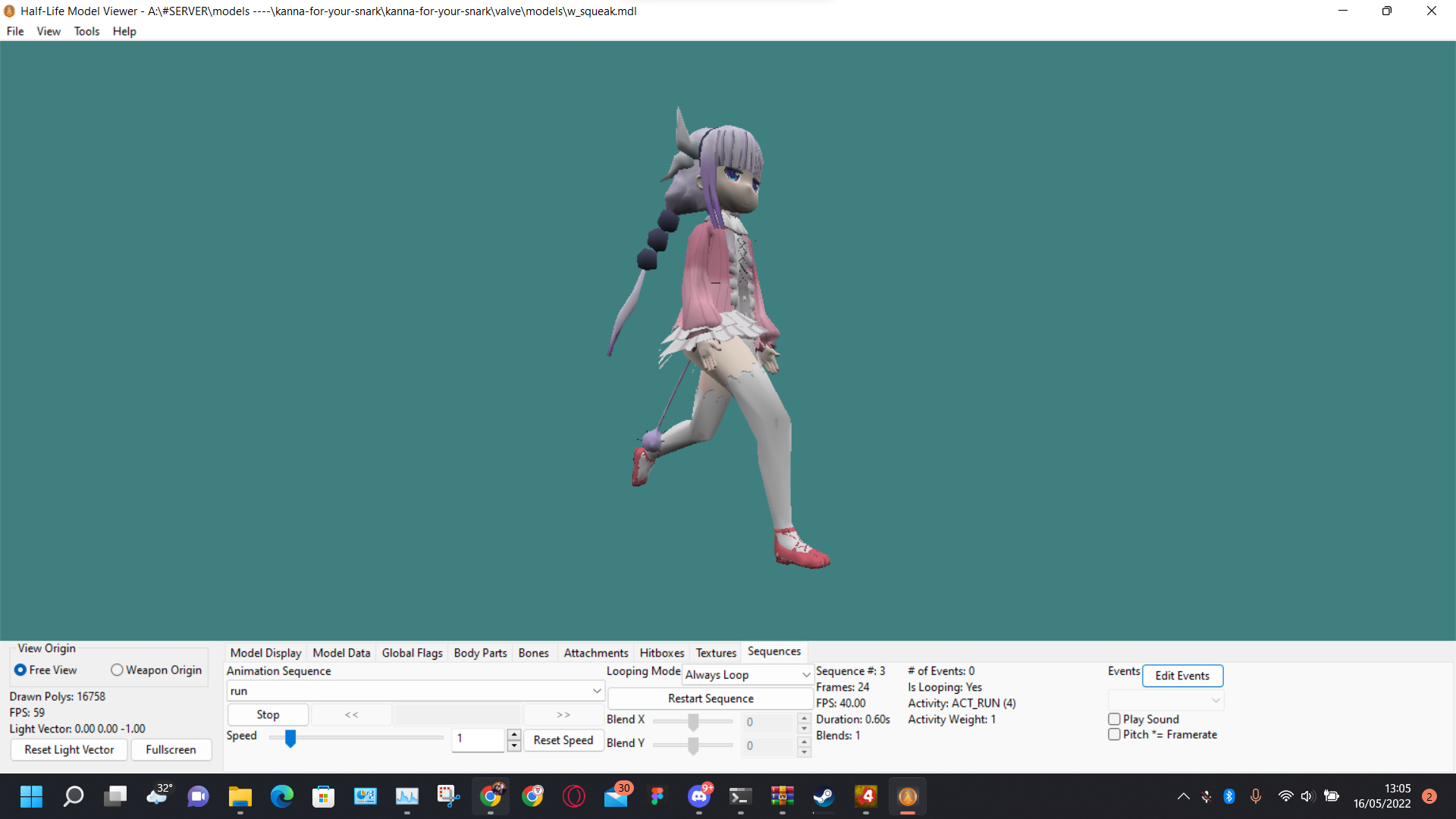
Task: Click the Speed slider handle
Action: click(x=290, y=738)
